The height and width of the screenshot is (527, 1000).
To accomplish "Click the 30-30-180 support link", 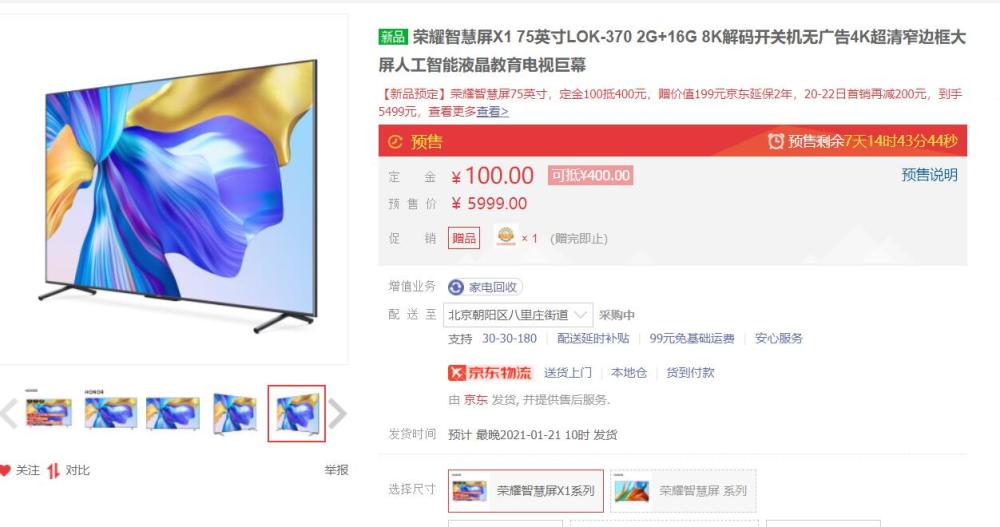I will [x=509, y=339].
